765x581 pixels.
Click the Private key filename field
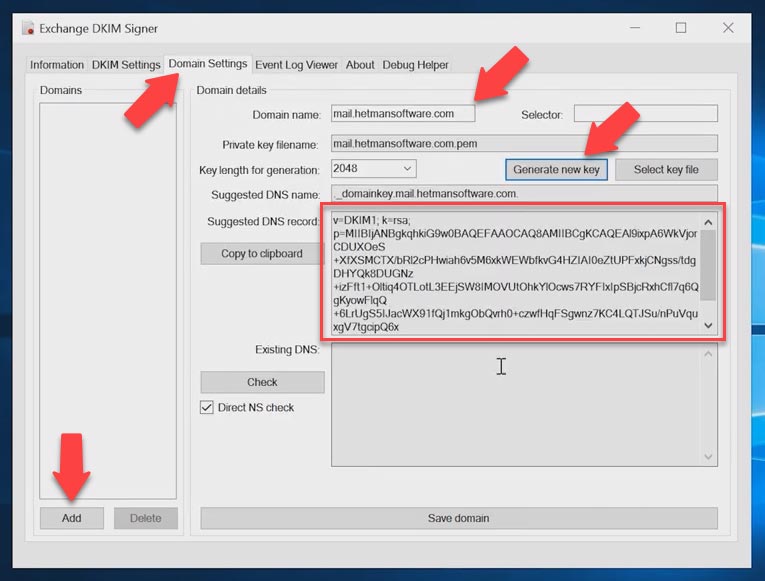click(524, 143)
